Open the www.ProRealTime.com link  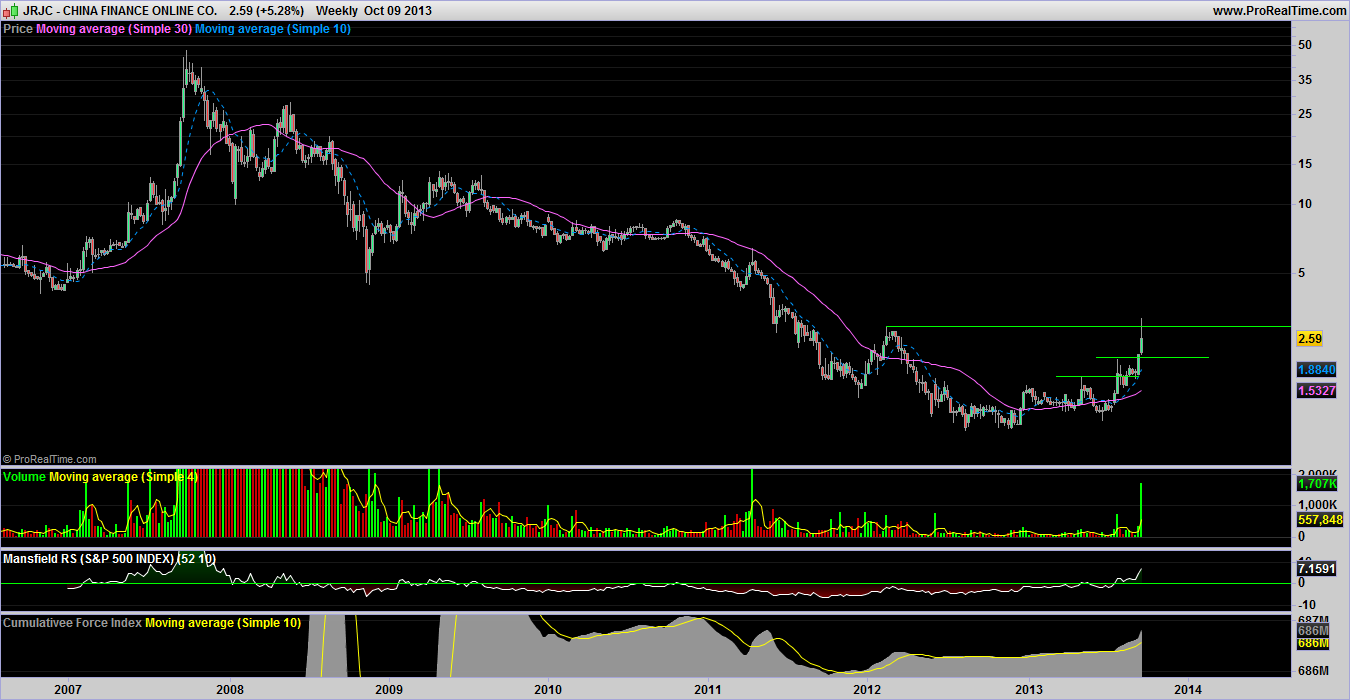click(1279, 10)
